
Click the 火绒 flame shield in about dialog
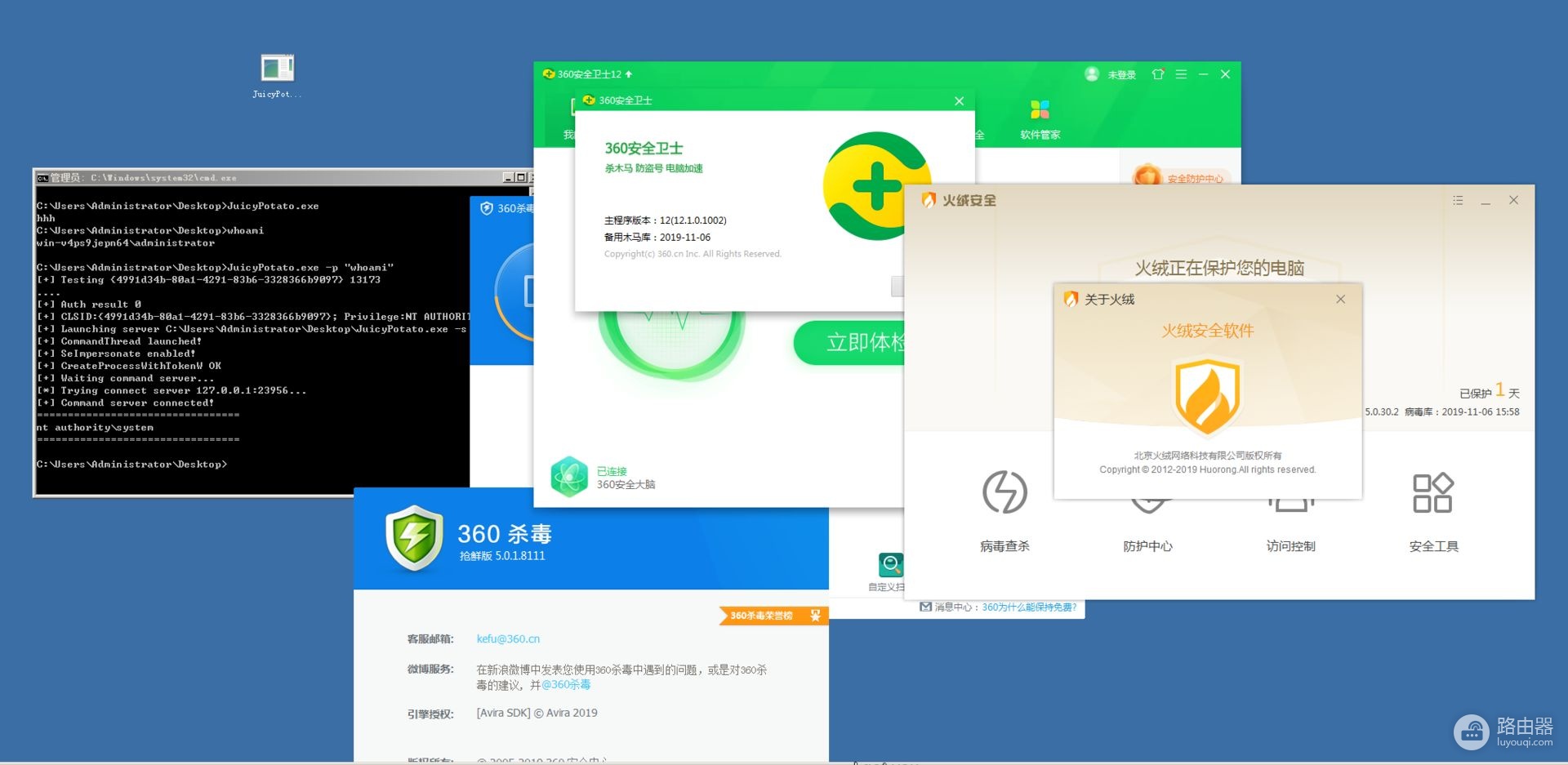[x=1207, y=396]
